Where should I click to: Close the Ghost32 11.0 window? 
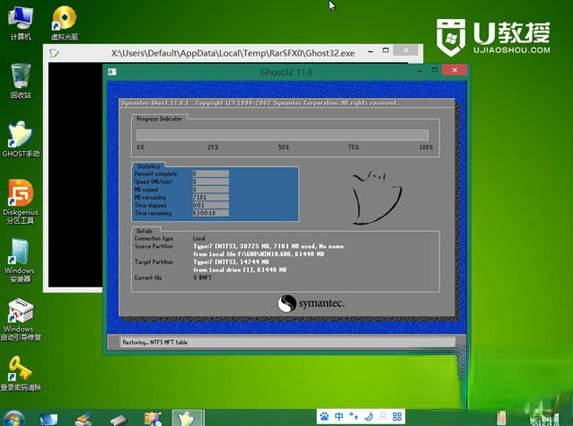(x=455, y=70)
